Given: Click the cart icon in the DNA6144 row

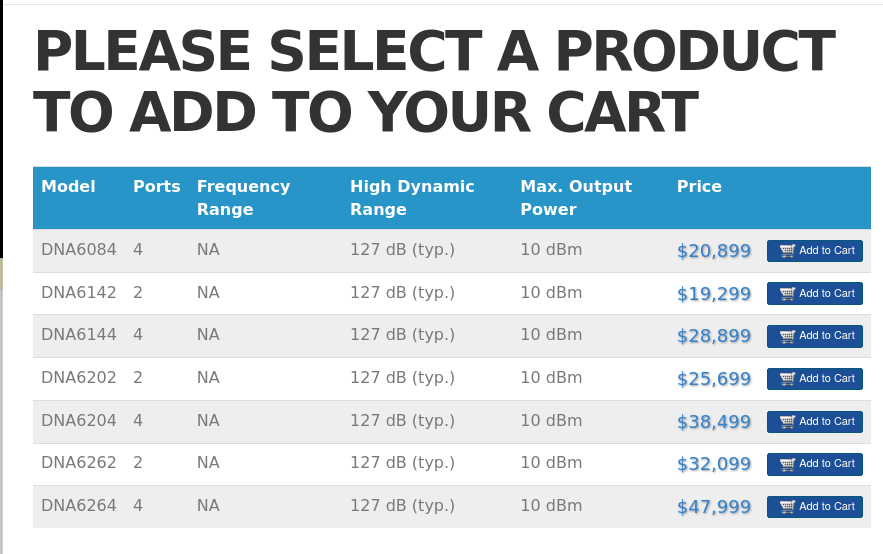Looking at the screenshot, I should pos(787,336).
